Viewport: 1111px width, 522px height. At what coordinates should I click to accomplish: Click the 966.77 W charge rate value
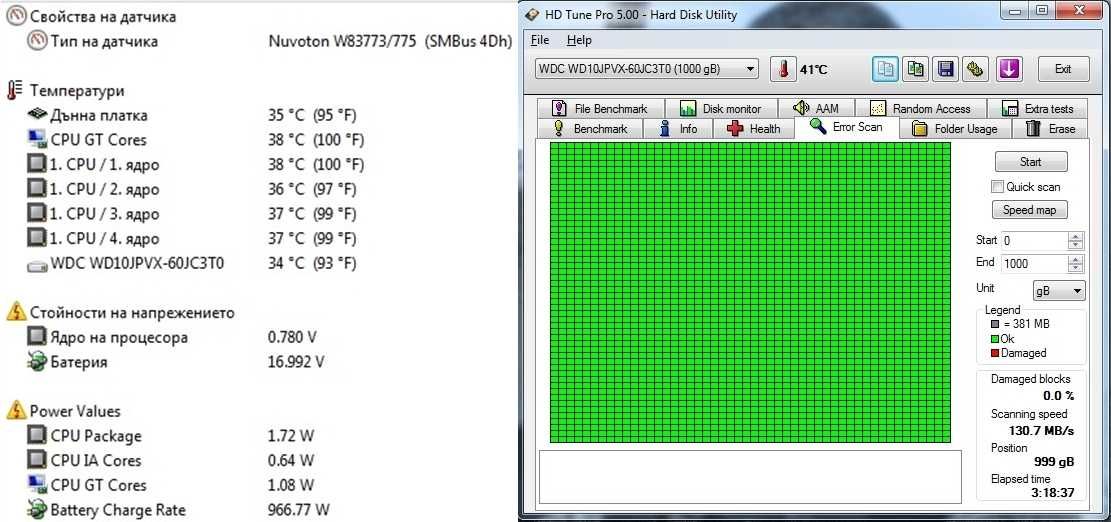coord(299,509)
